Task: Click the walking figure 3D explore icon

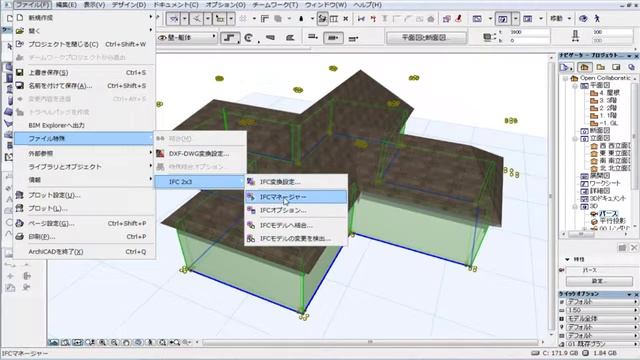Action: tap(597, 18)
